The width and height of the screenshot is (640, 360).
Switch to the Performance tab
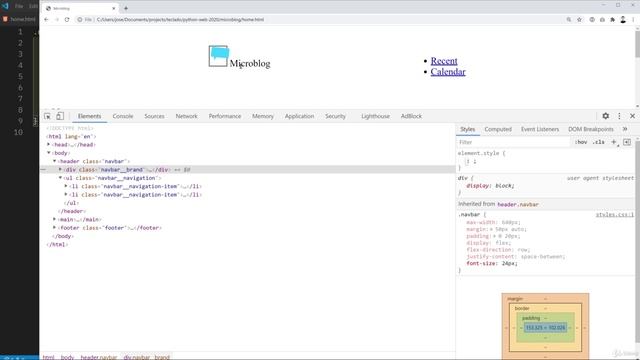tap(225, 116)
